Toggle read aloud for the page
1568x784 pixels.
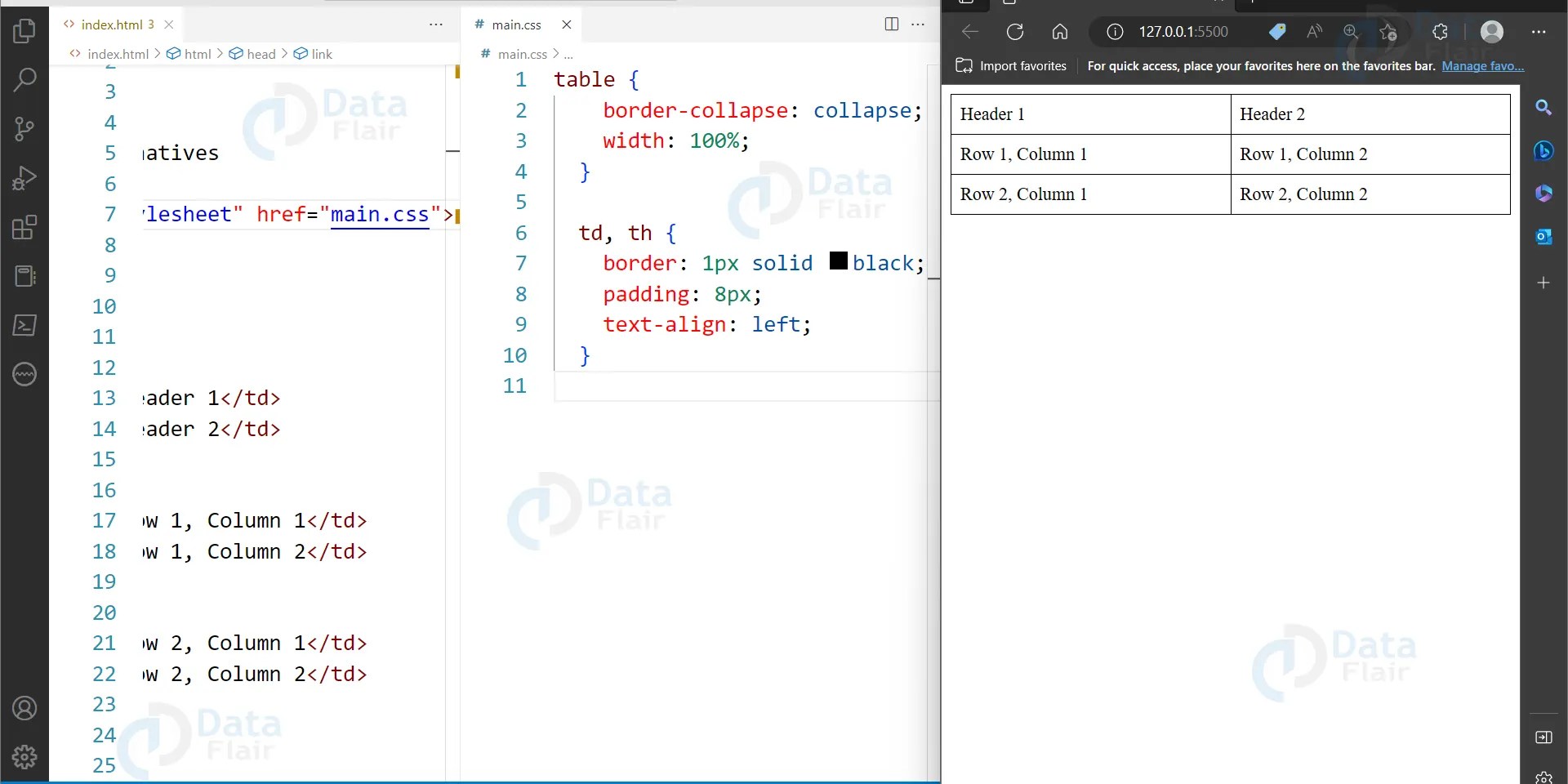click(x=1314, y=32)
